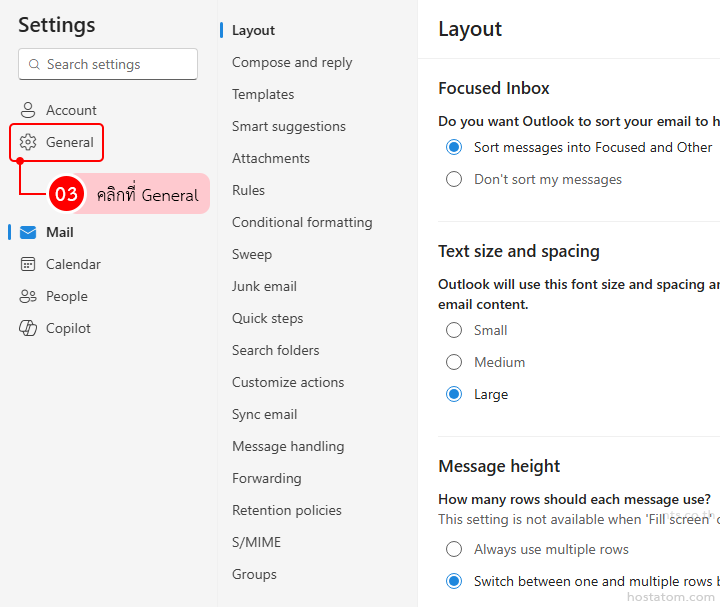Open Conditional formatting settings
Screen dimensions: 720x607
302,222
